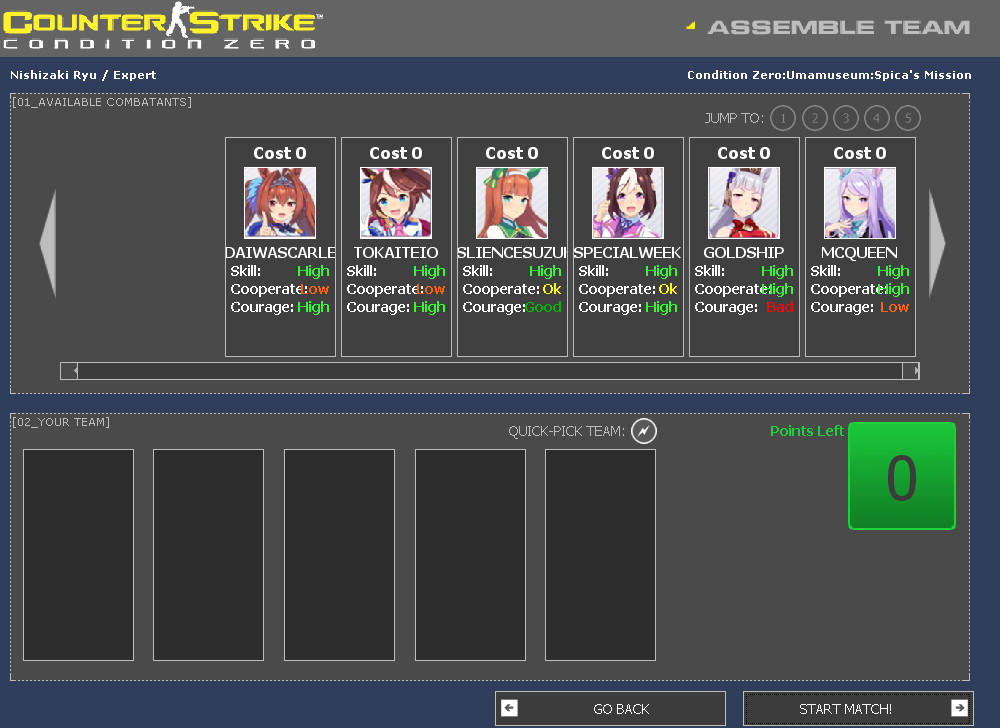Click the SLIENCESUZUKA name label
This screenshot has height=728, width=1000.
(x=512, y=252)
